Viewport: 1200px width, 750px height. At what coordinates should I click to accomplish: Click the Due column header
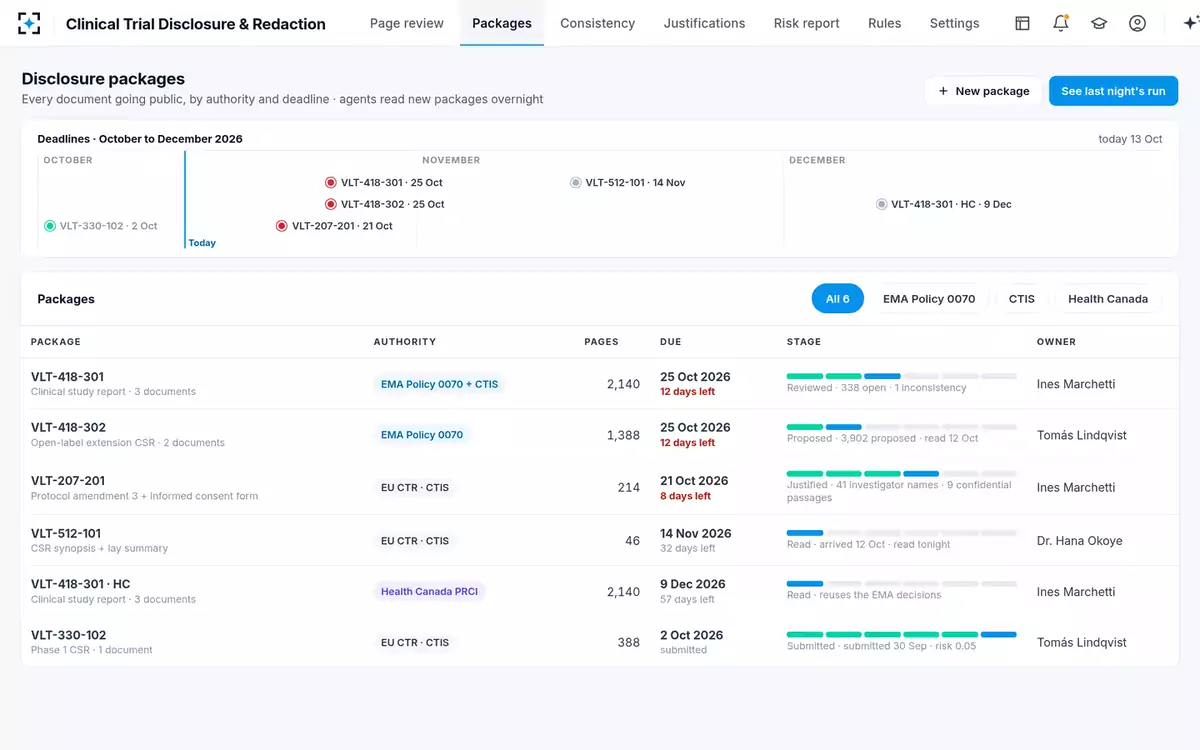tap(670, 342)
